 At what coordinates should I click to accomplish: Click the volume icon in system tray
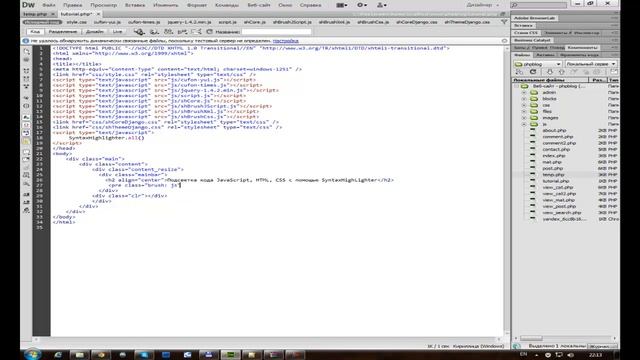[x=570, y=355]
